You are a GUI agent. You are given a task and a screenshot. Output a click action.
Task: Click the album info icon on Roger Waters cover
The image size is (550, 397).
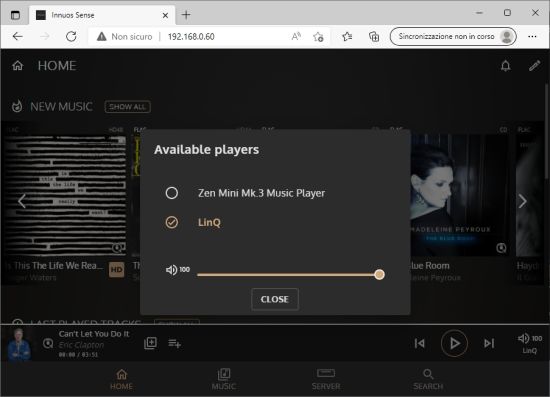point(117,248)
